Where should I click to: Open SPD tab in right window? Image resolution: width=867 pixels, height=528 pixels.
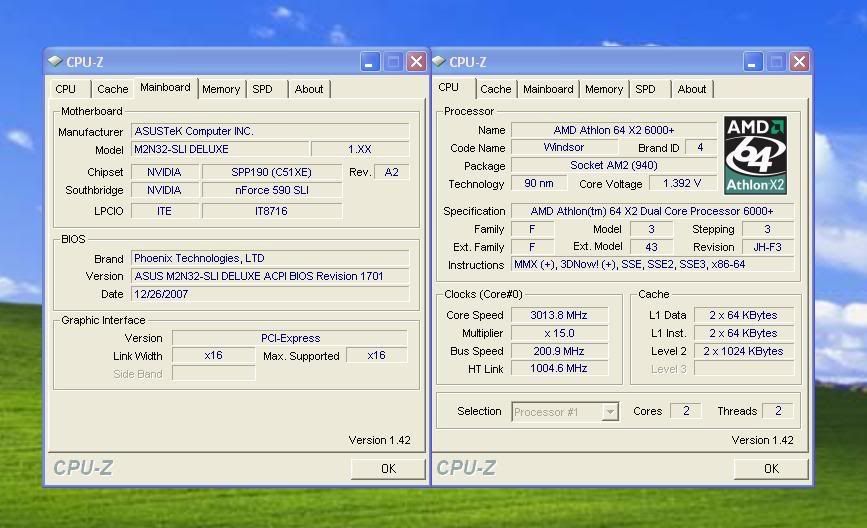coord(650,89)
